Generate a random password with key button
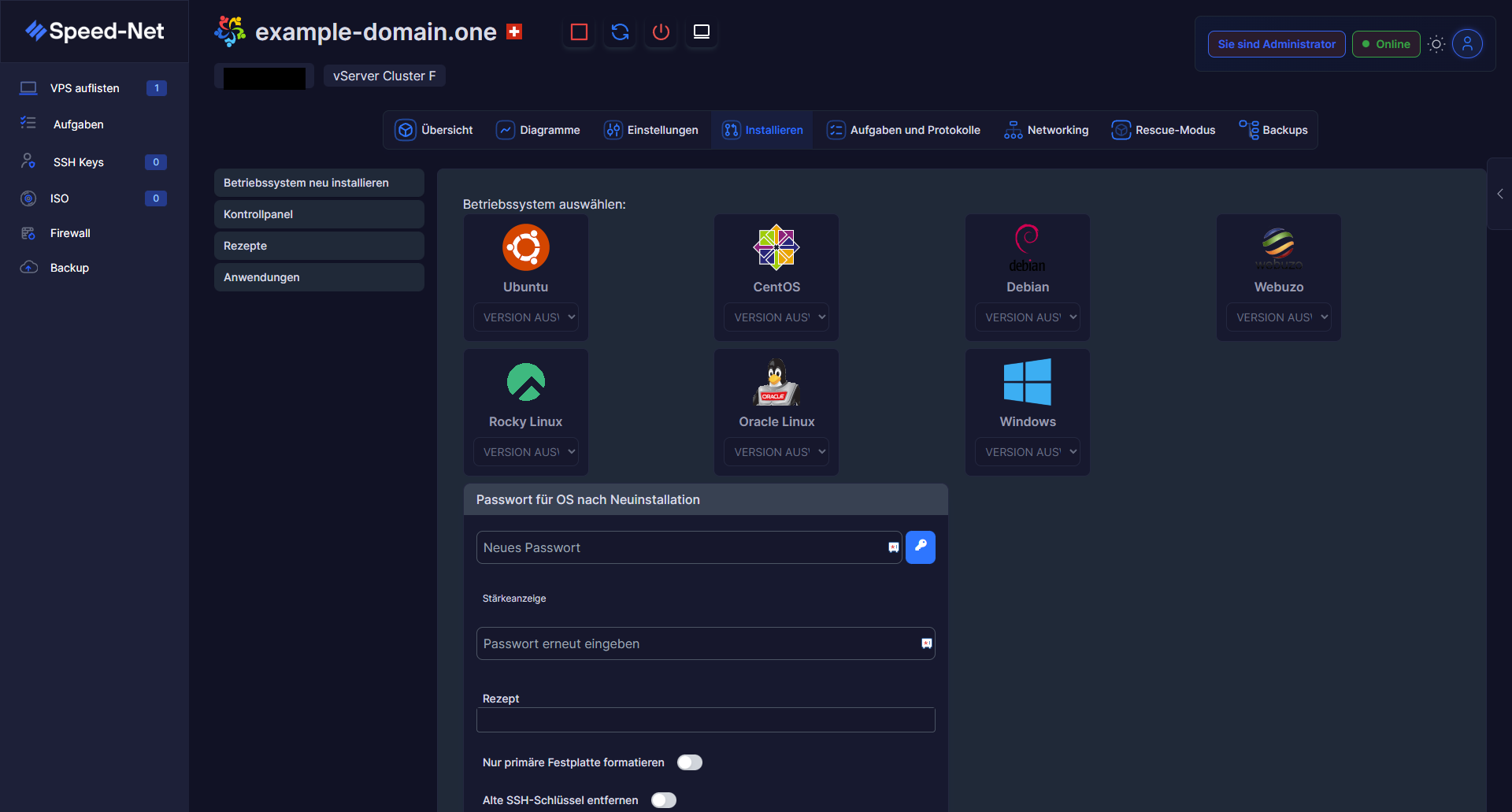Screen dimensions: 1512x812 pos(920,547)
